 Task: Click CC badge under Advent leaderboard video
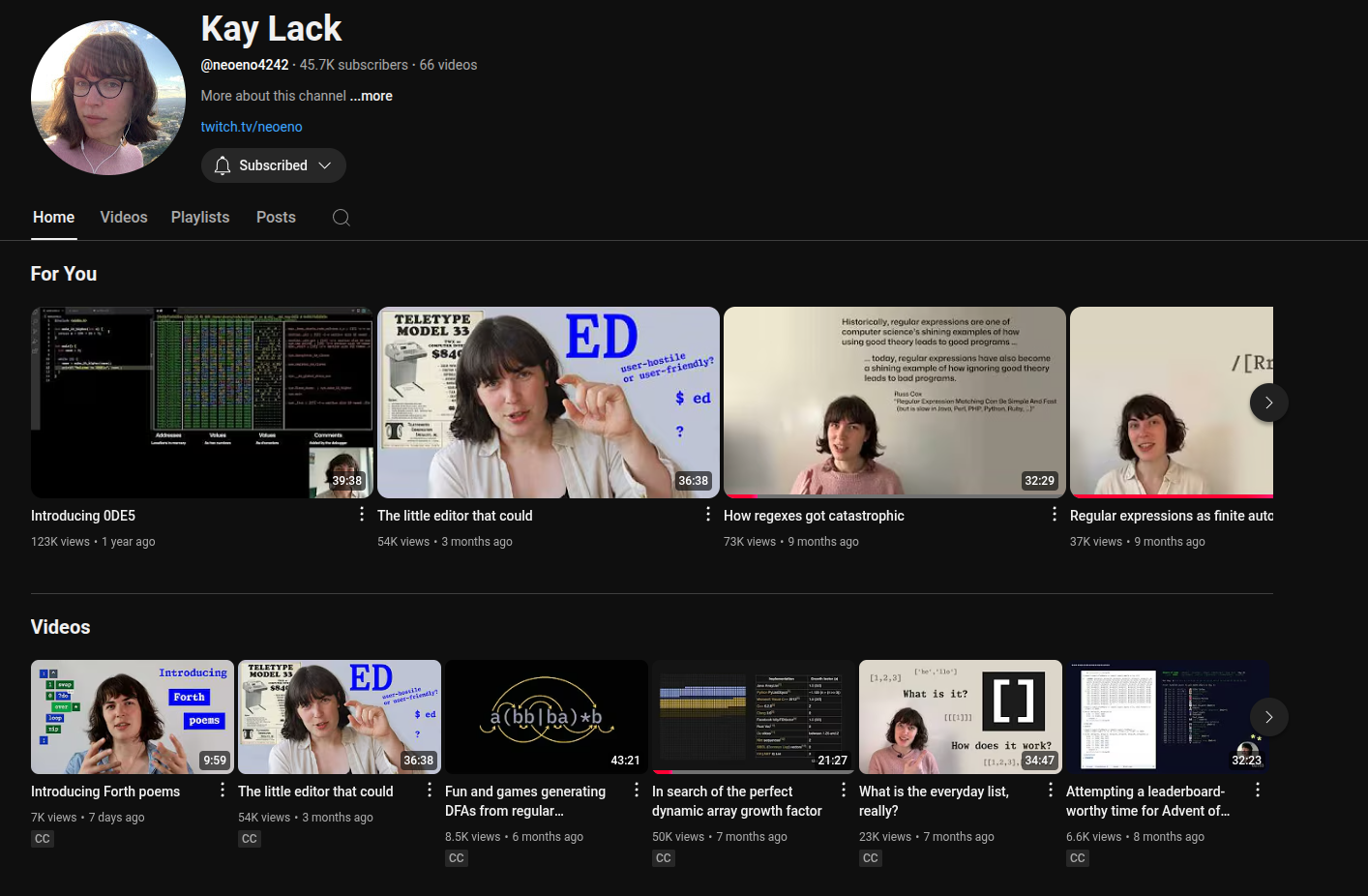click(1078, 858)
